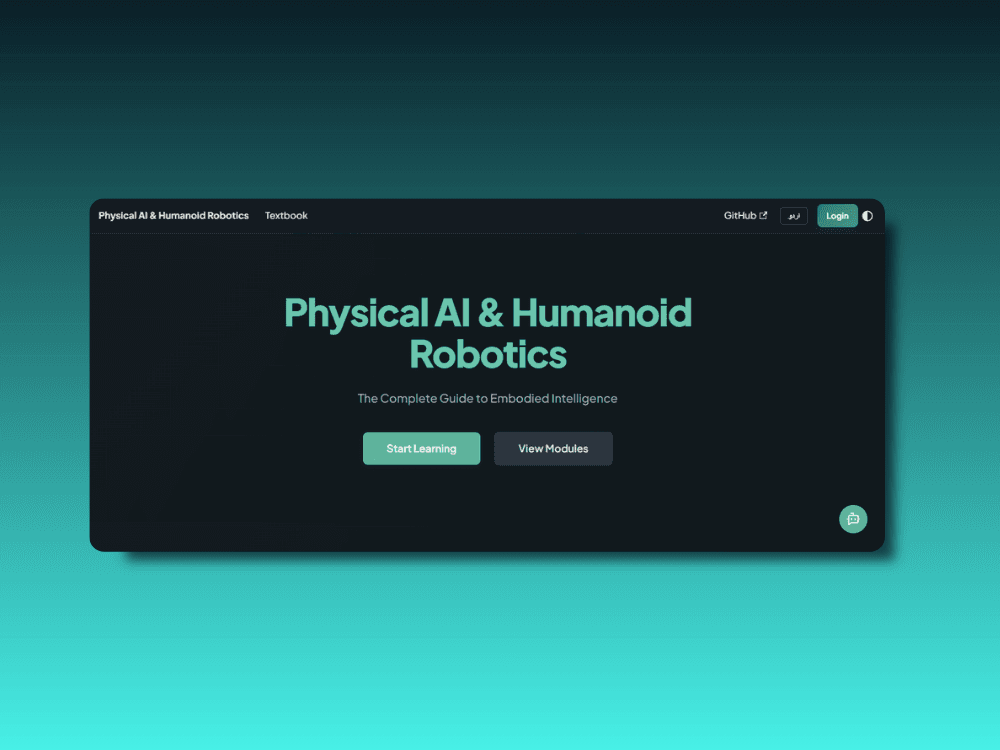Open the chatbot assistant floating icon

coord(853,519)
